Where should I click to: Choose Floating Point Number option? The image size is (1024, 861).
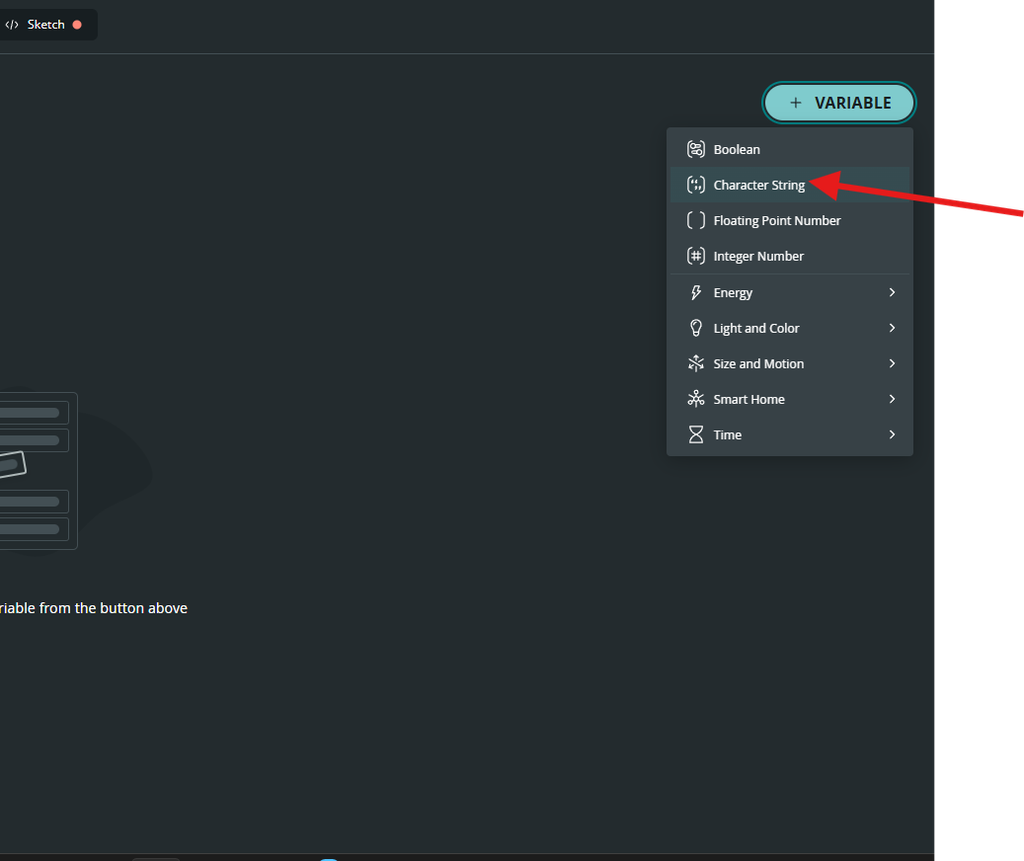point(790,220)
